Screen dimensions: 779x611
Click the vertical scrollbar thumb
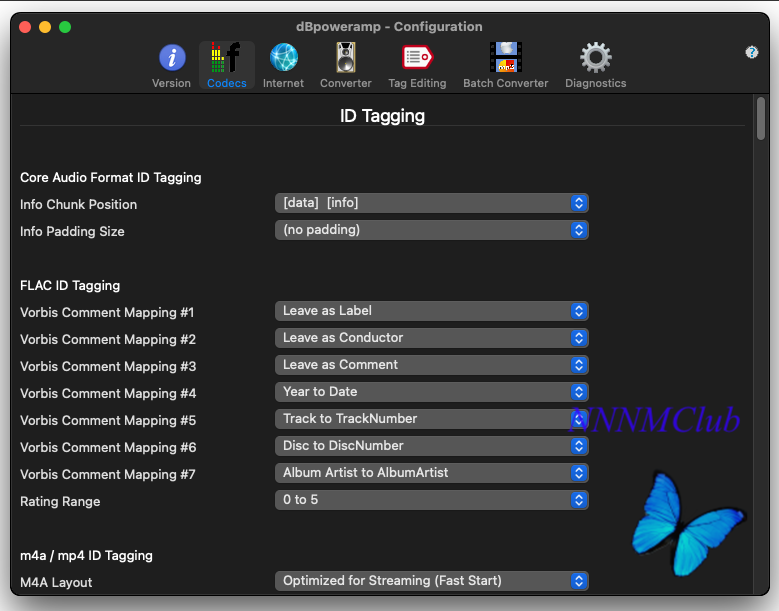point(761,119)
